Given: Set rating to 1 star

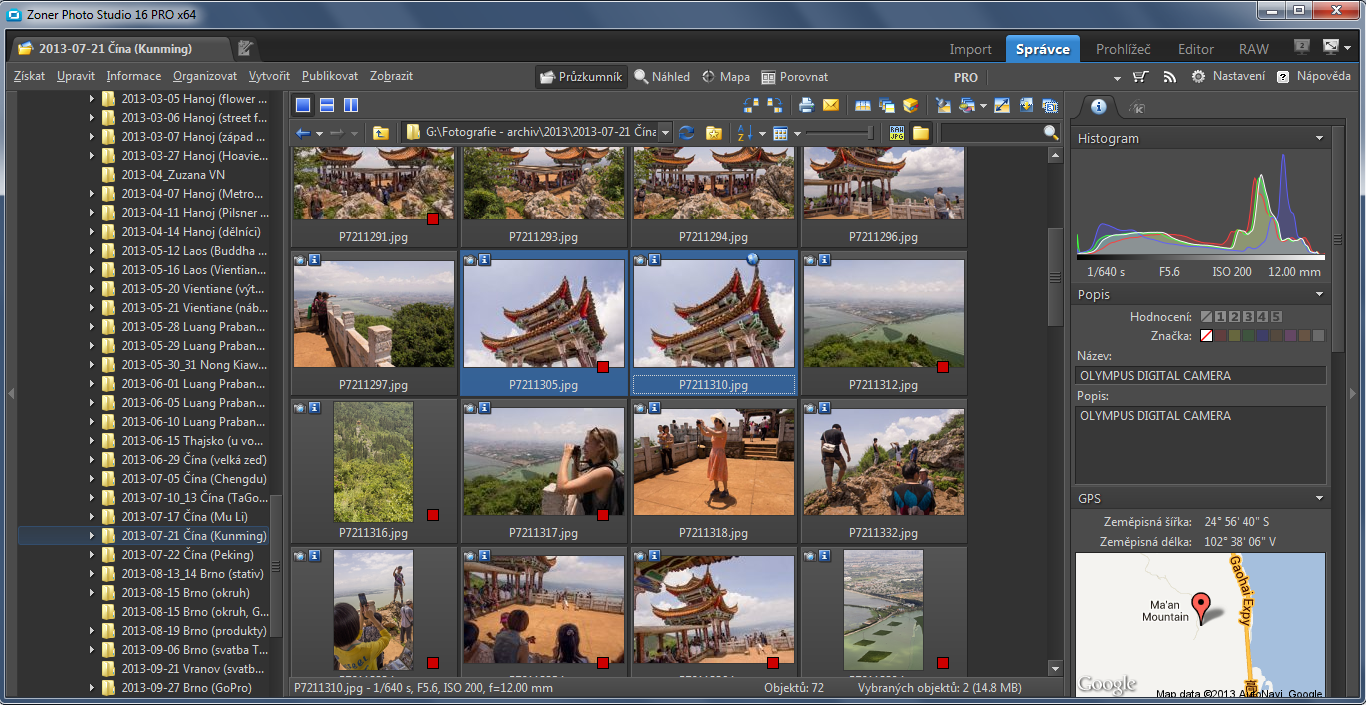Looking at the screenshot, I should coord(1220,317).
